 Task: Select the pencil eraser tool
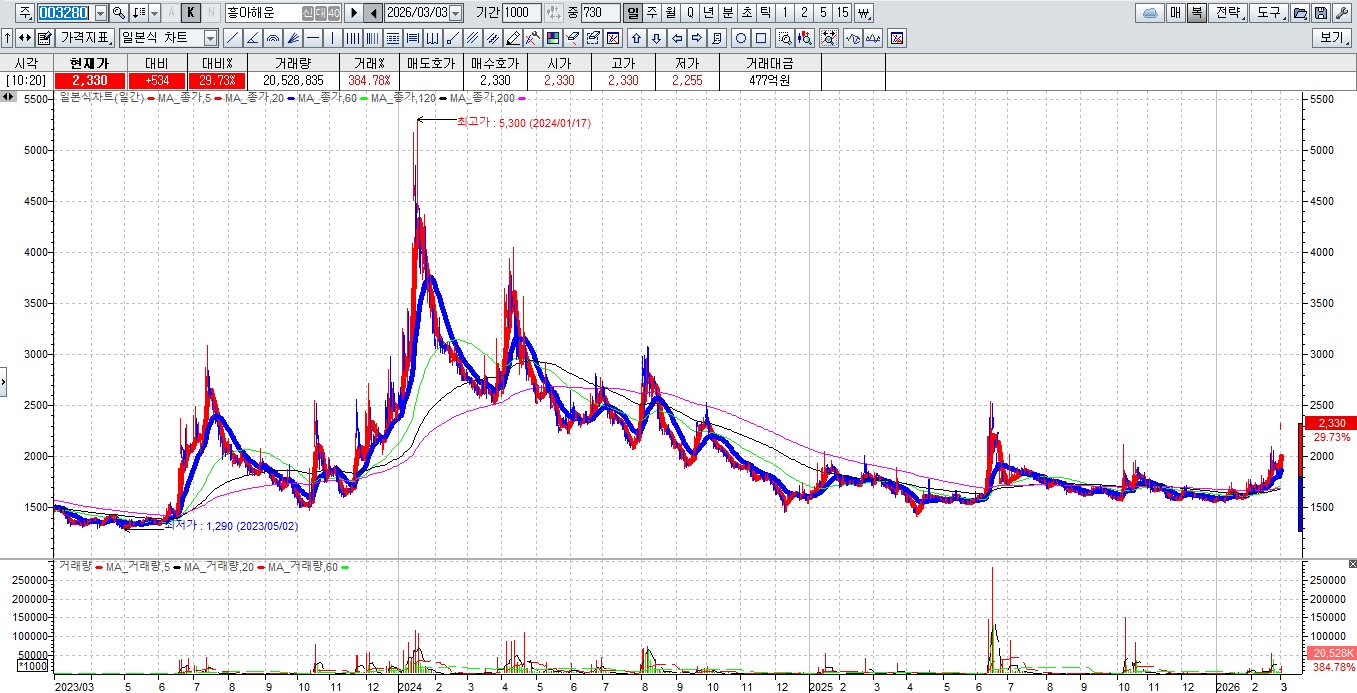tap(512, 38)
